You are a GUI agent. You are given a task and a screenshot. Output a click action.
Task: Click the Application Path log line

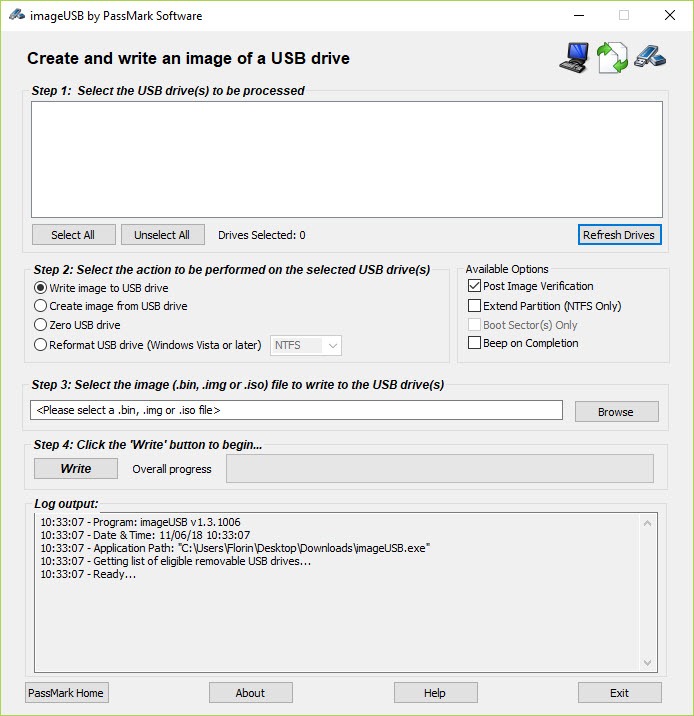tap(235, 548)
